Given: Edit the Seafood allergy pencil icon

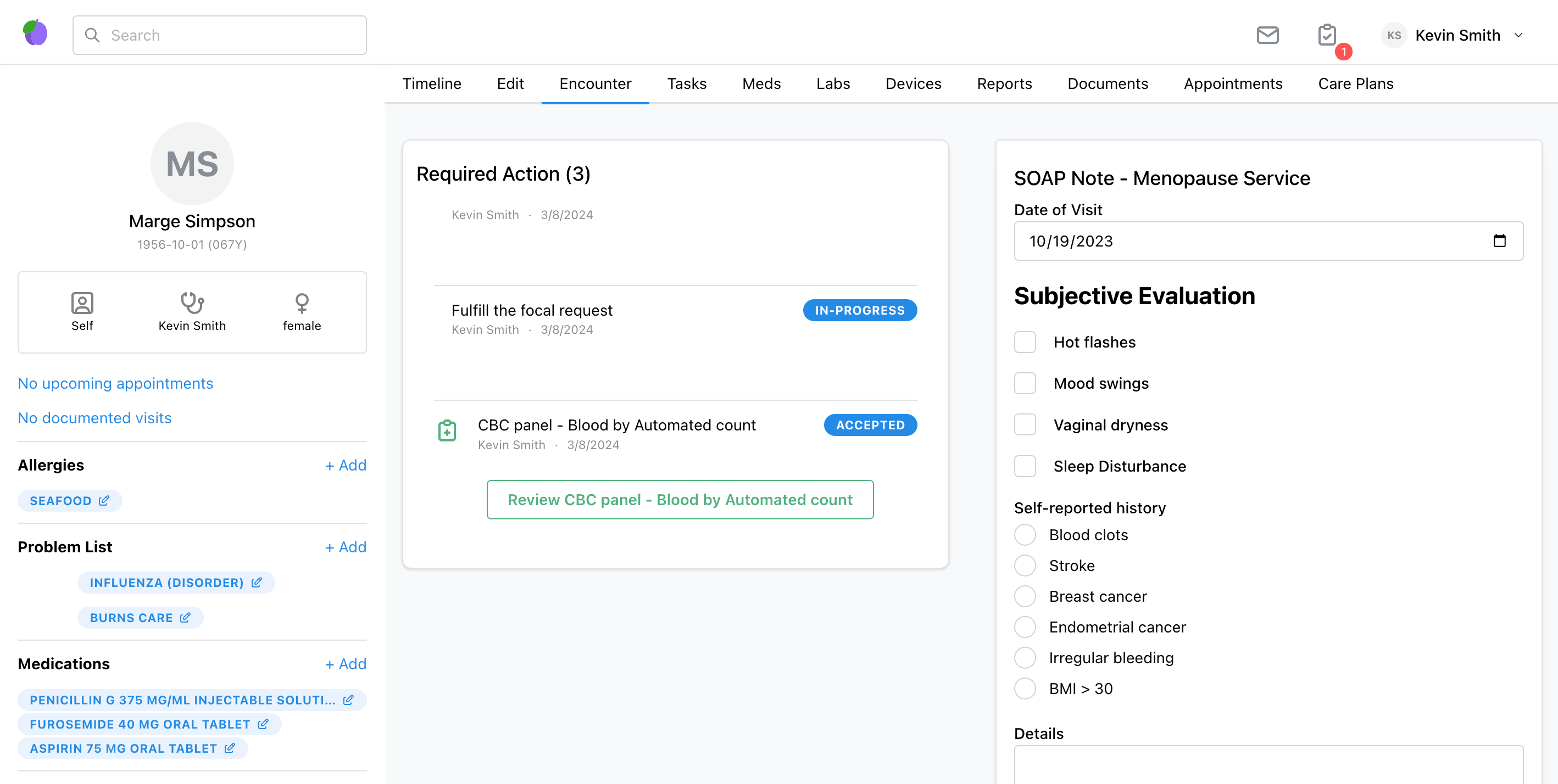Looking at the screenshot, I should 104,501.
